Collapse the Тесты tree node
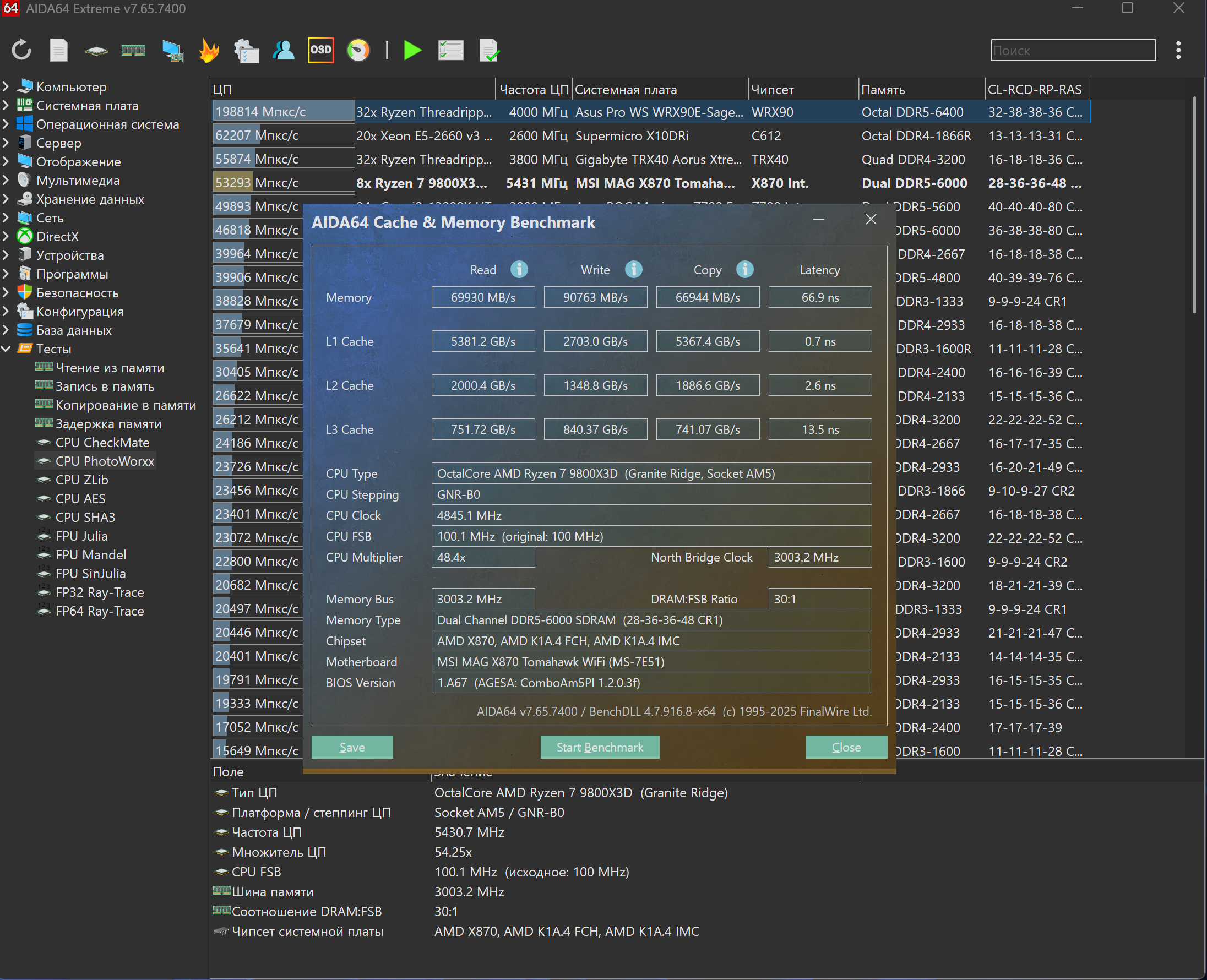 pyautogui.click(x=6, y=349)
